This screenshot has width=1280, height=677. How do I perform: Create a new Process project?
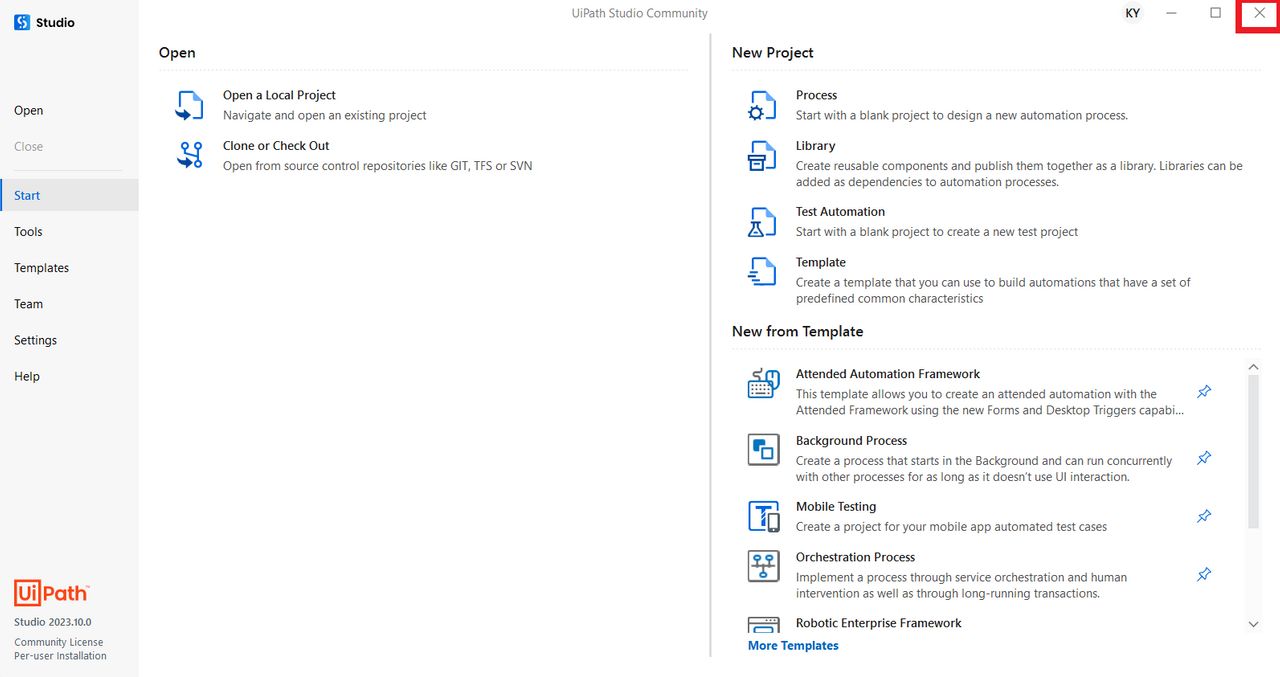[816, 95]
